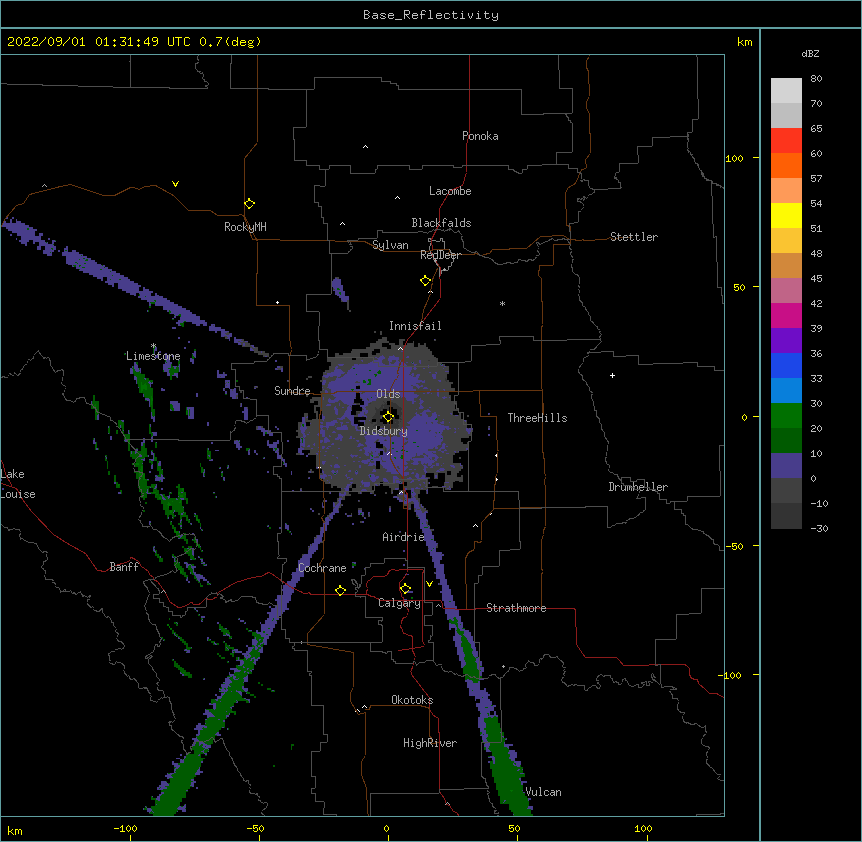Click the yellow V marker northwest of RockyMH
This screenshot has width=862, height=842.
point(175,184)
